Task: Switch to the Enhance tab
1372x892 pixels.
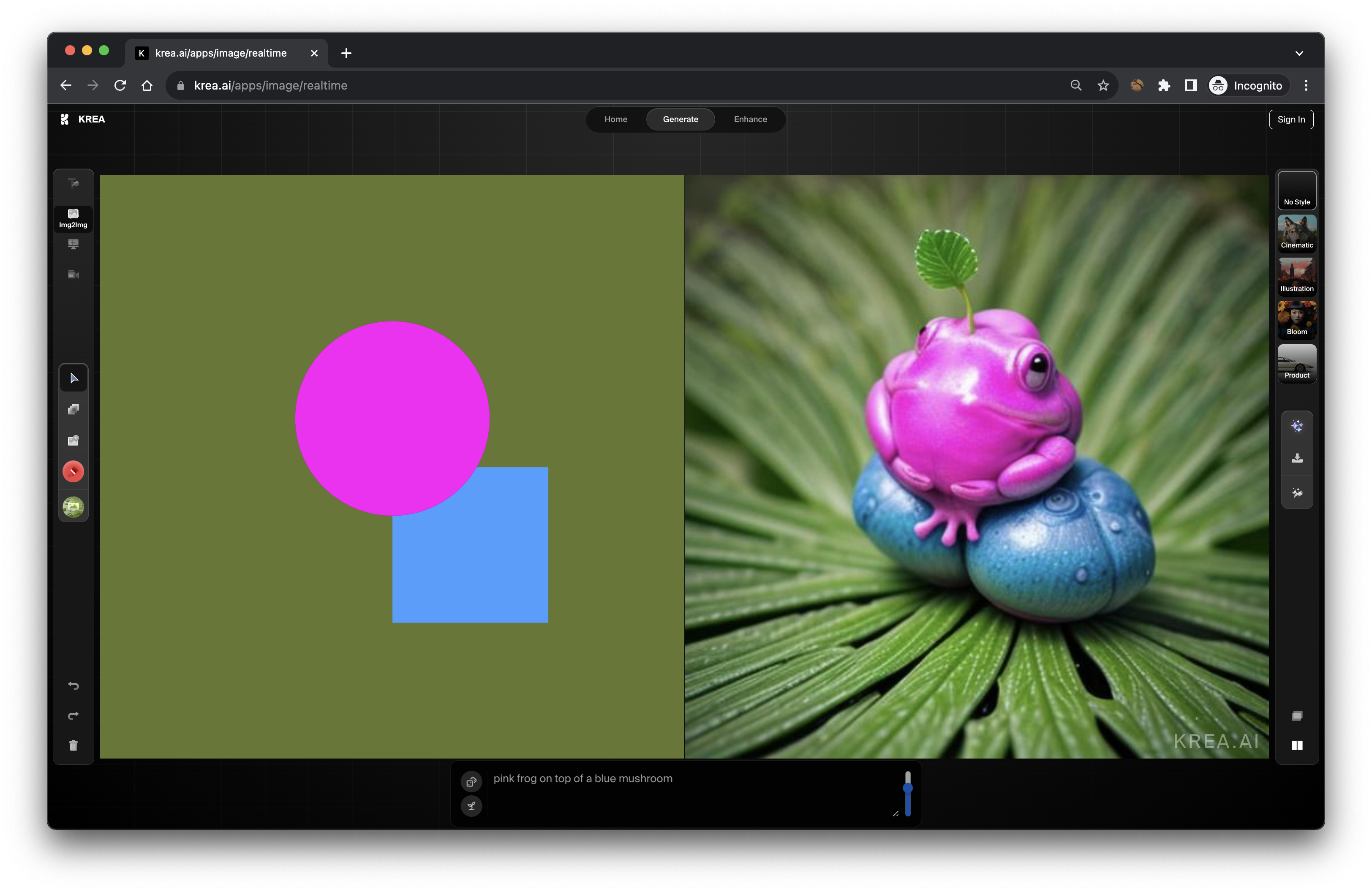Action: (x=750, y=119)
